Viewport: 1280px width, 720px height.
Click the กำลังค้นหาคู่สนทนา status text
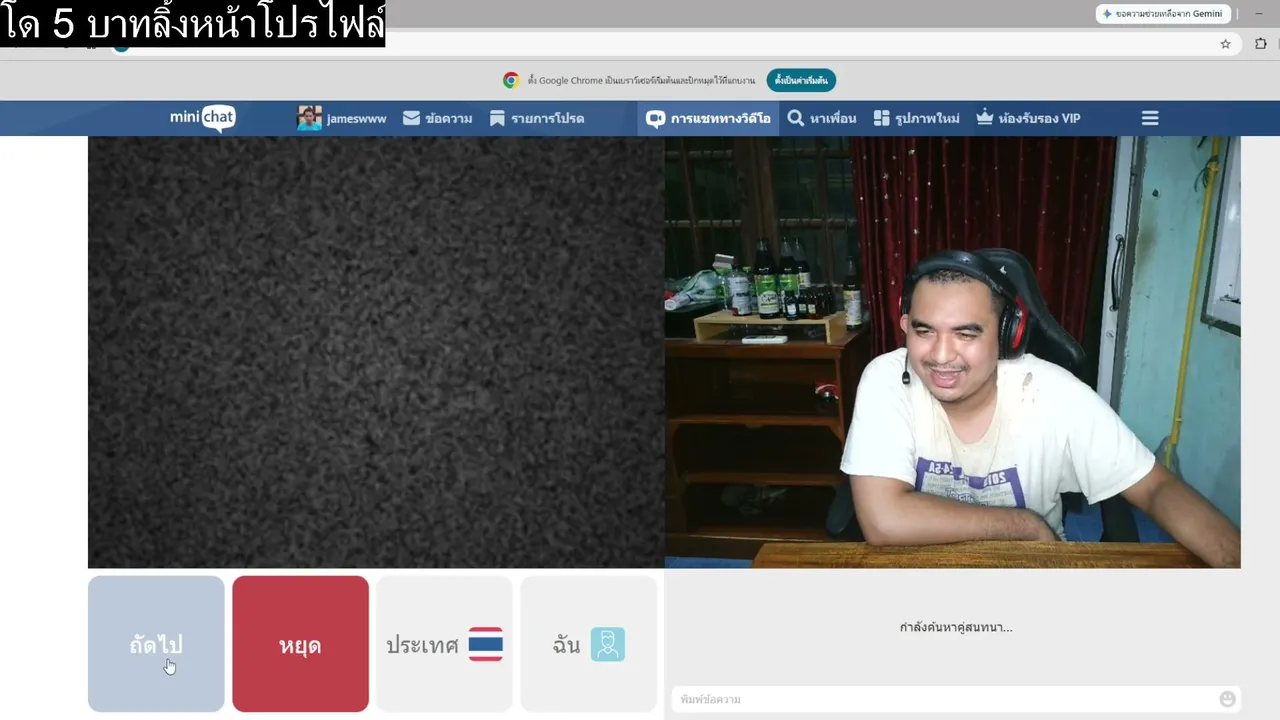(956, 628)
